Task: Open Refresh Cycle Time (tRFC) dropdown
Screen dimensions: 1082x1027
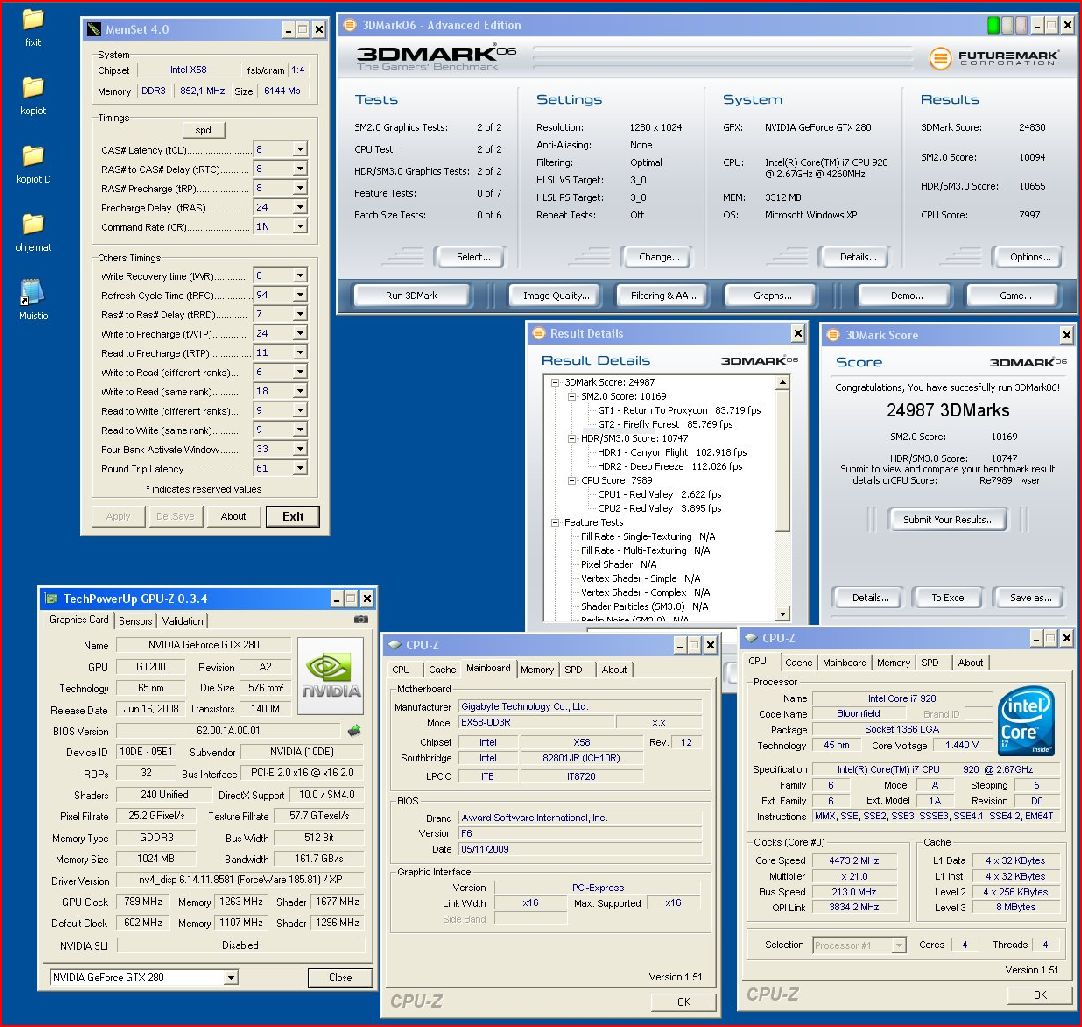Action: coord(299,295)
